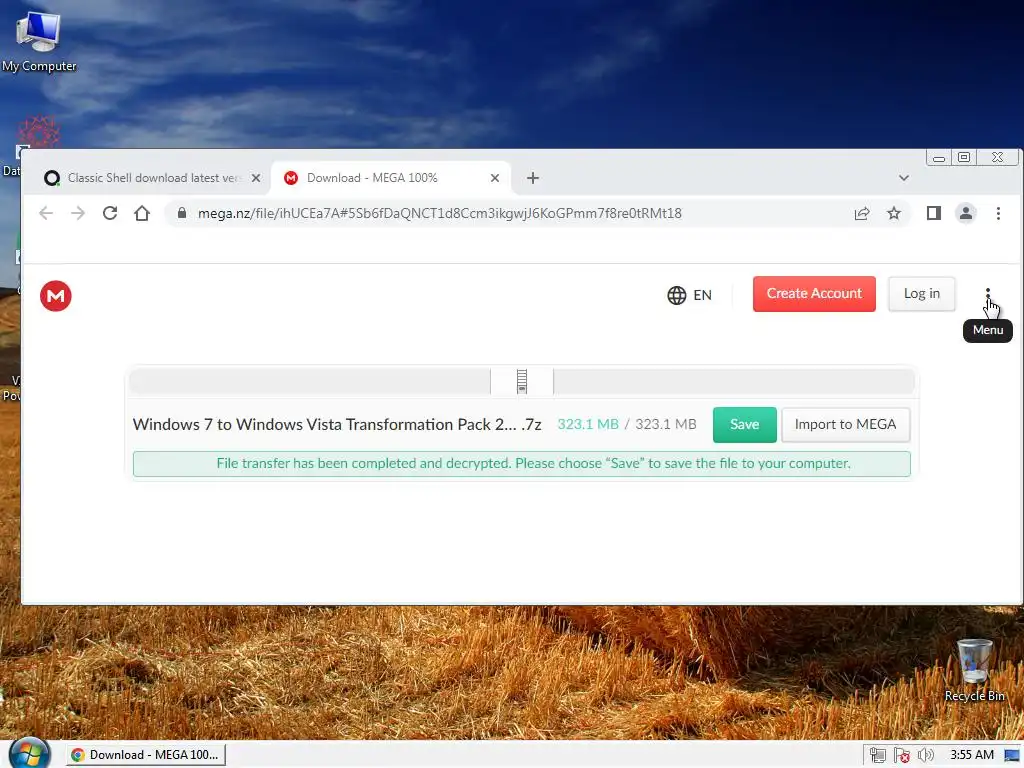Minimize the Chrome browser window
The width and height of the screenshot is (1024, 768).
click(939, 158)
